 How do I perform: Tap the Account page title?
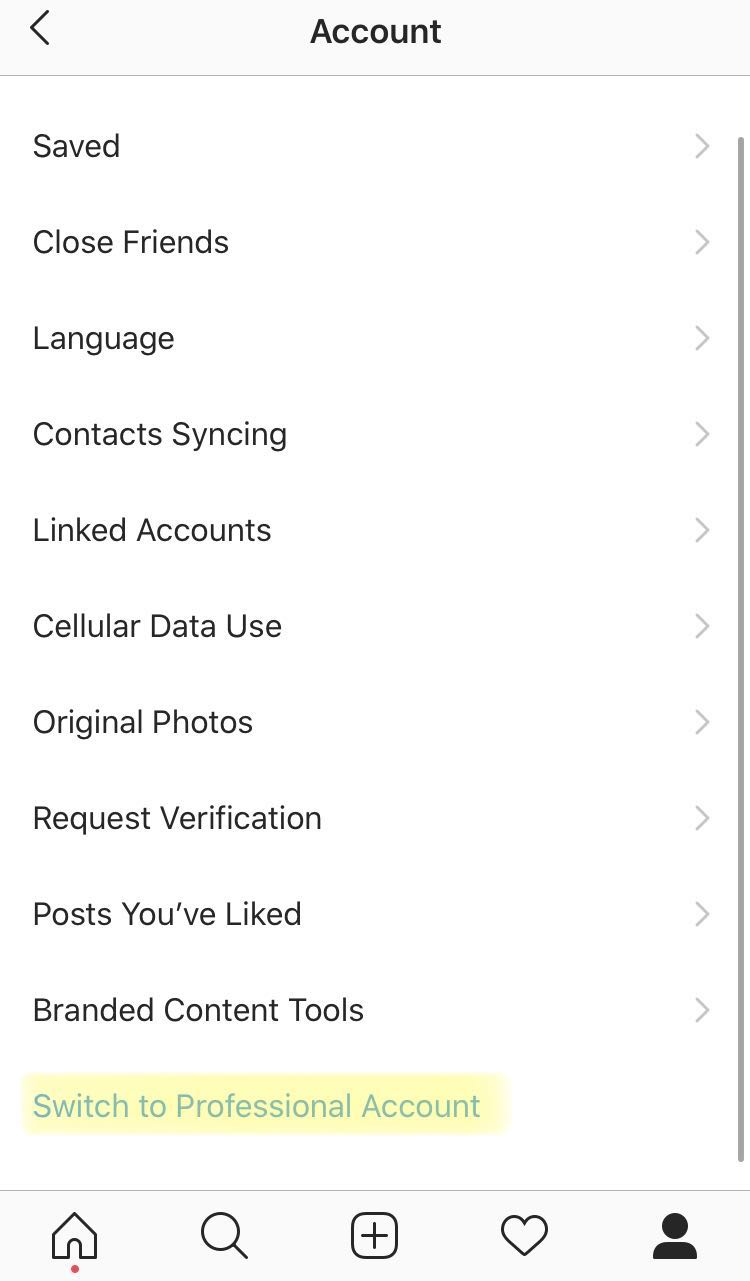click(x=375, y=31)
